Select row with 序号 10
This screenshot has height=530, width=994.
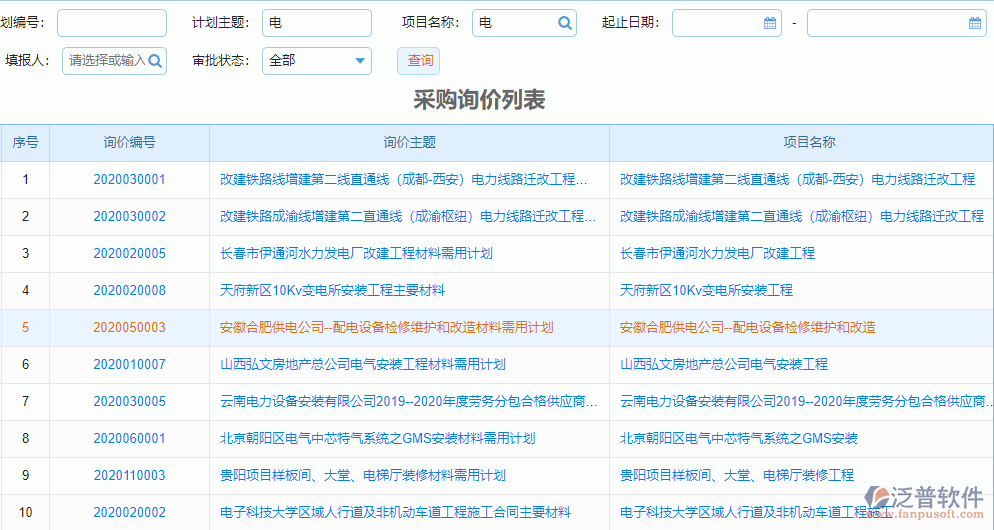(x=497, y=513)
